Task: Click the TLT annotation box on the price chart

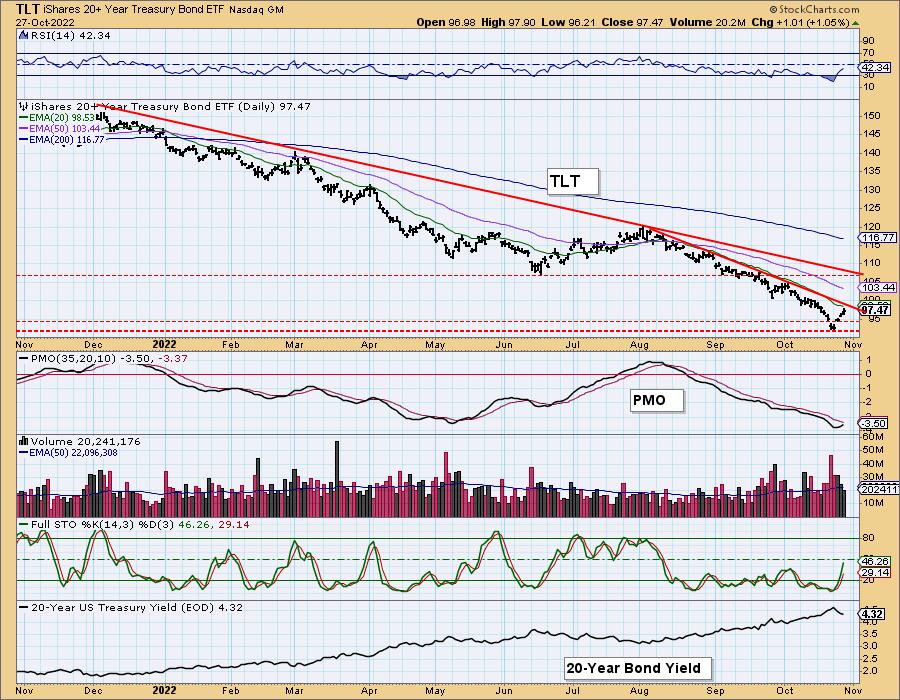Action: click(573, 181)
